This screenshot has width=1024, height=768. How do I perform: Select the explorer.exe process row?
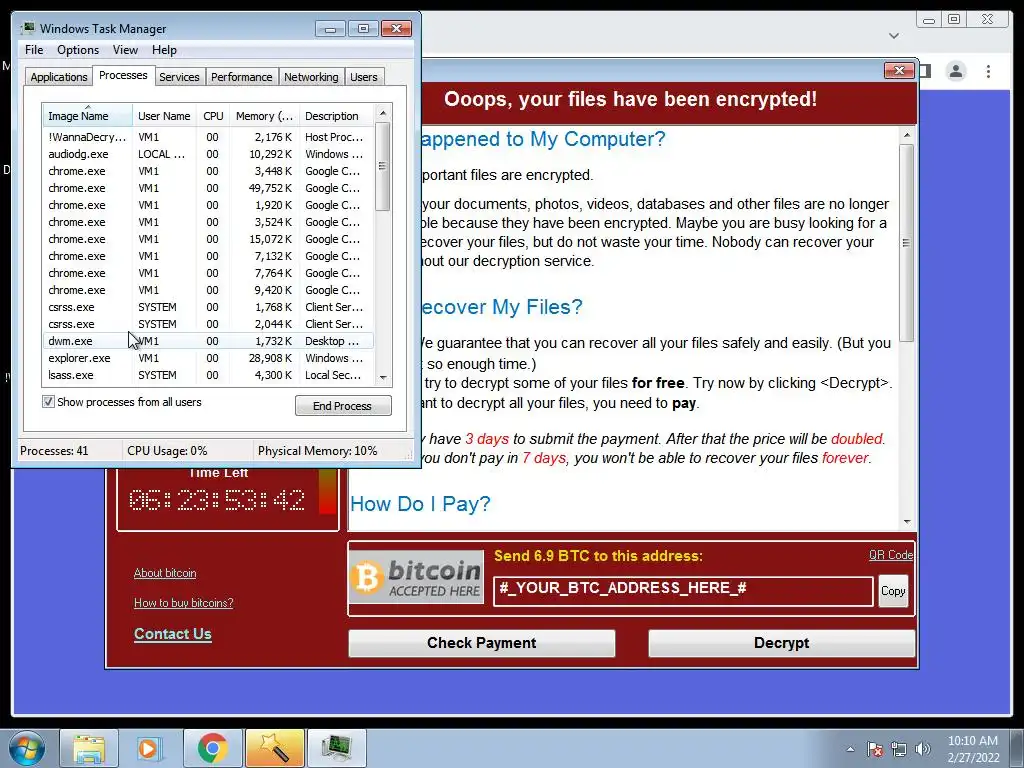(x=208, y=358)
